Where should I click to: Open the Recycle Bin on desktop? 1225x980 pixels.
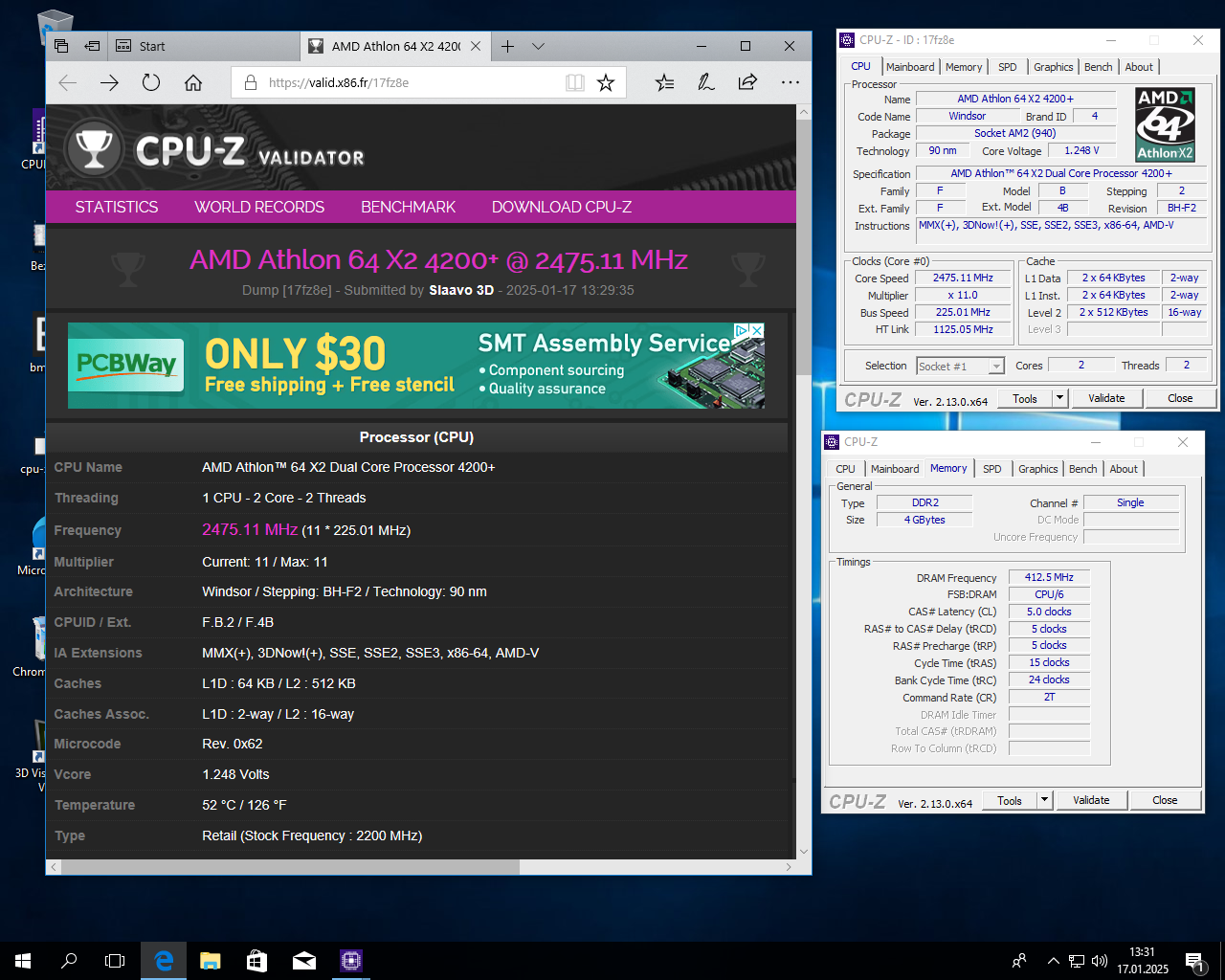pyautogui.click(x=55, y=26)
